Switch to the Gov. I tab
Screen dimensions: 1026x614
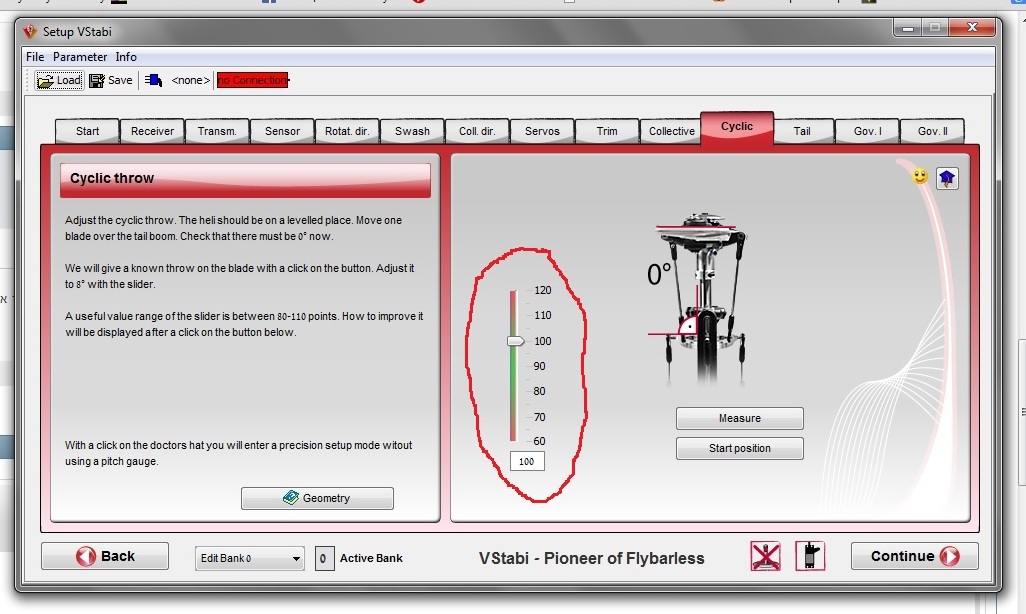867,131
